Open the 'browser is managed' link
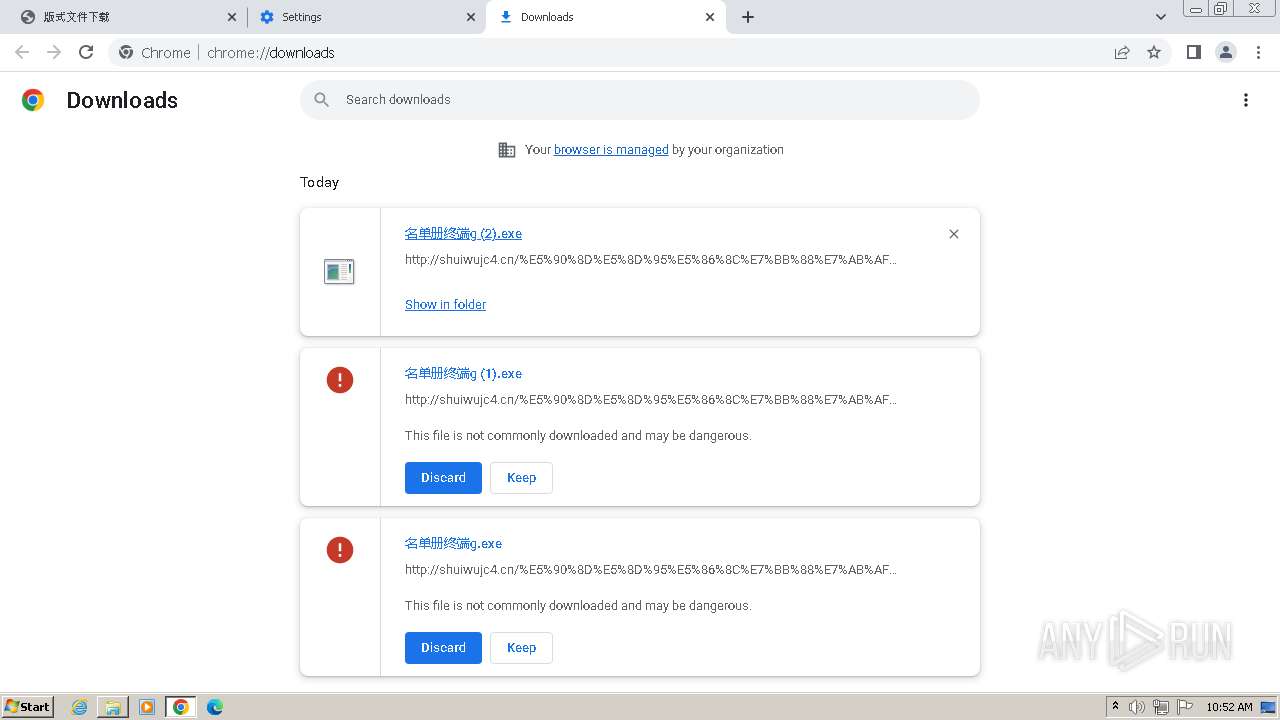Screen dimensions: 1280x720 611,150
